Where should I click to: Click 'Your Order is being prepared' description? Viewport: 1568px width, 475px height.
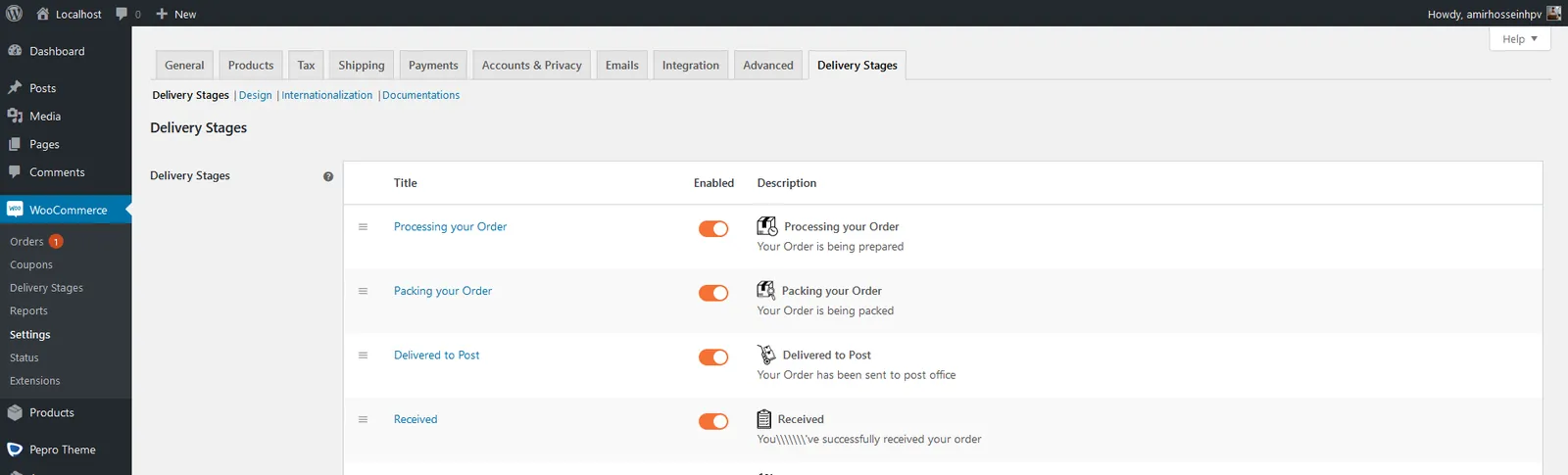(x=830, y=247)
